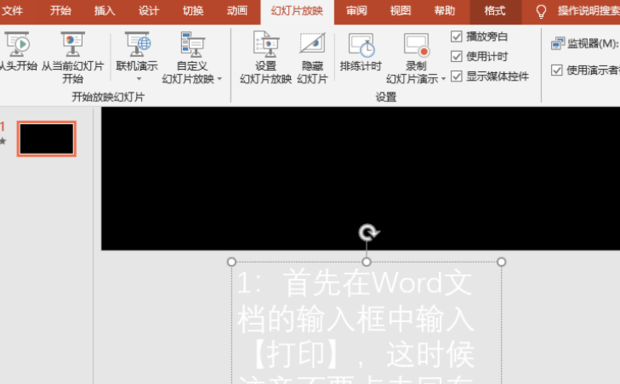Screen dimensions: 620x384
Task: Toggle 使用计时 use timings checkbox
Action: pos(456,57)
